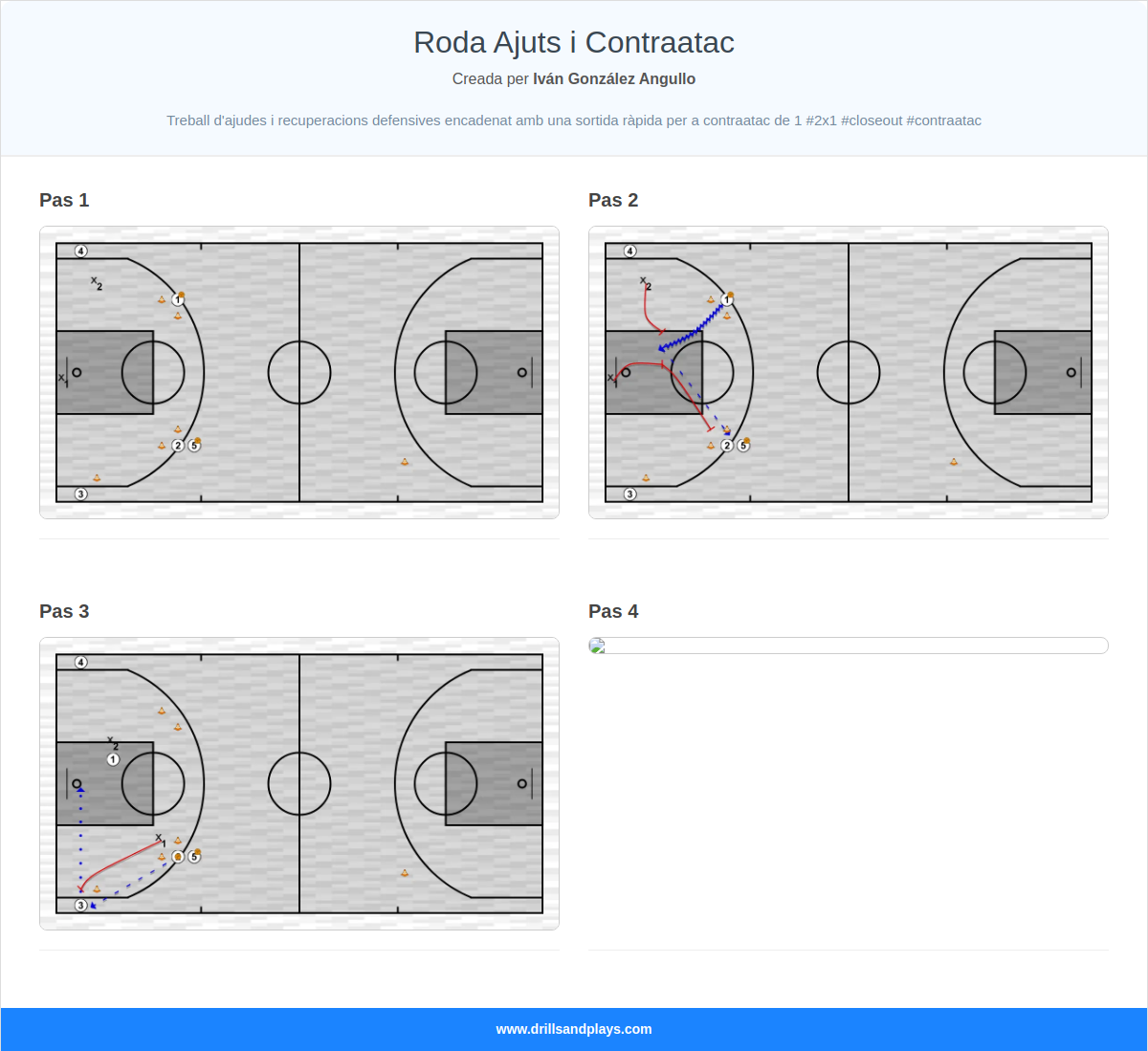Click player 3 marker in Pas 2 diagram
Viewport: 1148px width, 1051px height.
coord(630,494)
